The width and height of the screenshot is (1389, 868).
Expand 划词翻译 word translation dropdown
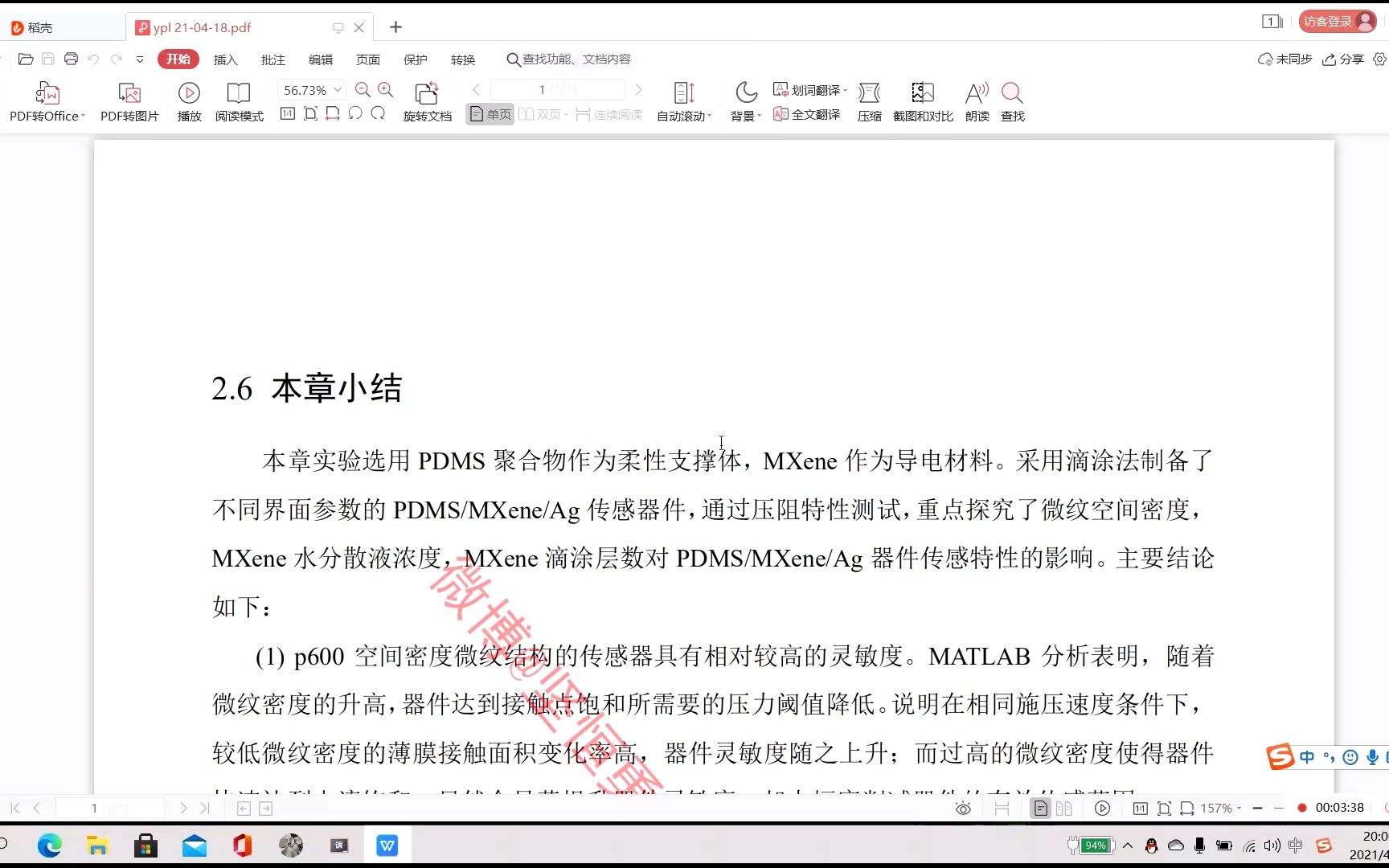(x=845, y=91)
